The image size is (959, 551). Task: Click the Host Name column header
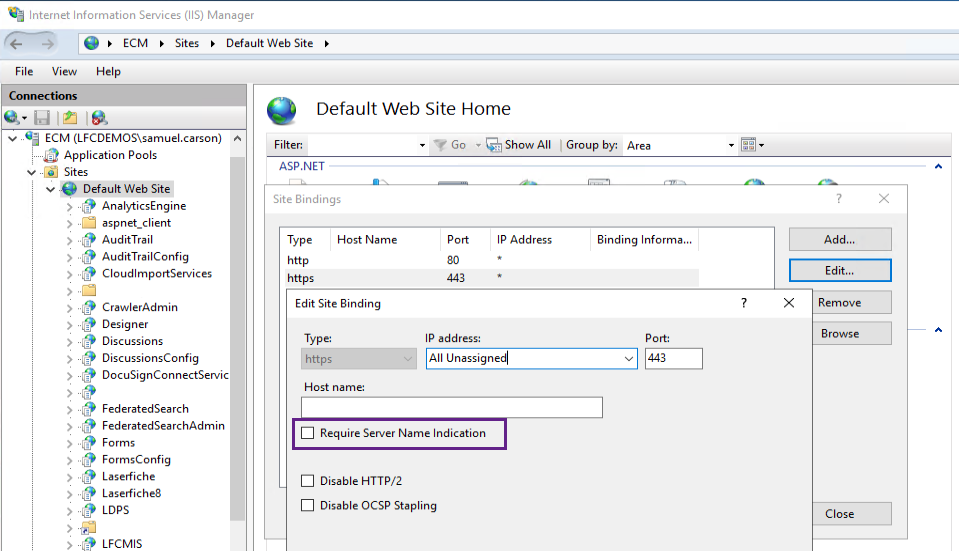[x=385, y=240]
